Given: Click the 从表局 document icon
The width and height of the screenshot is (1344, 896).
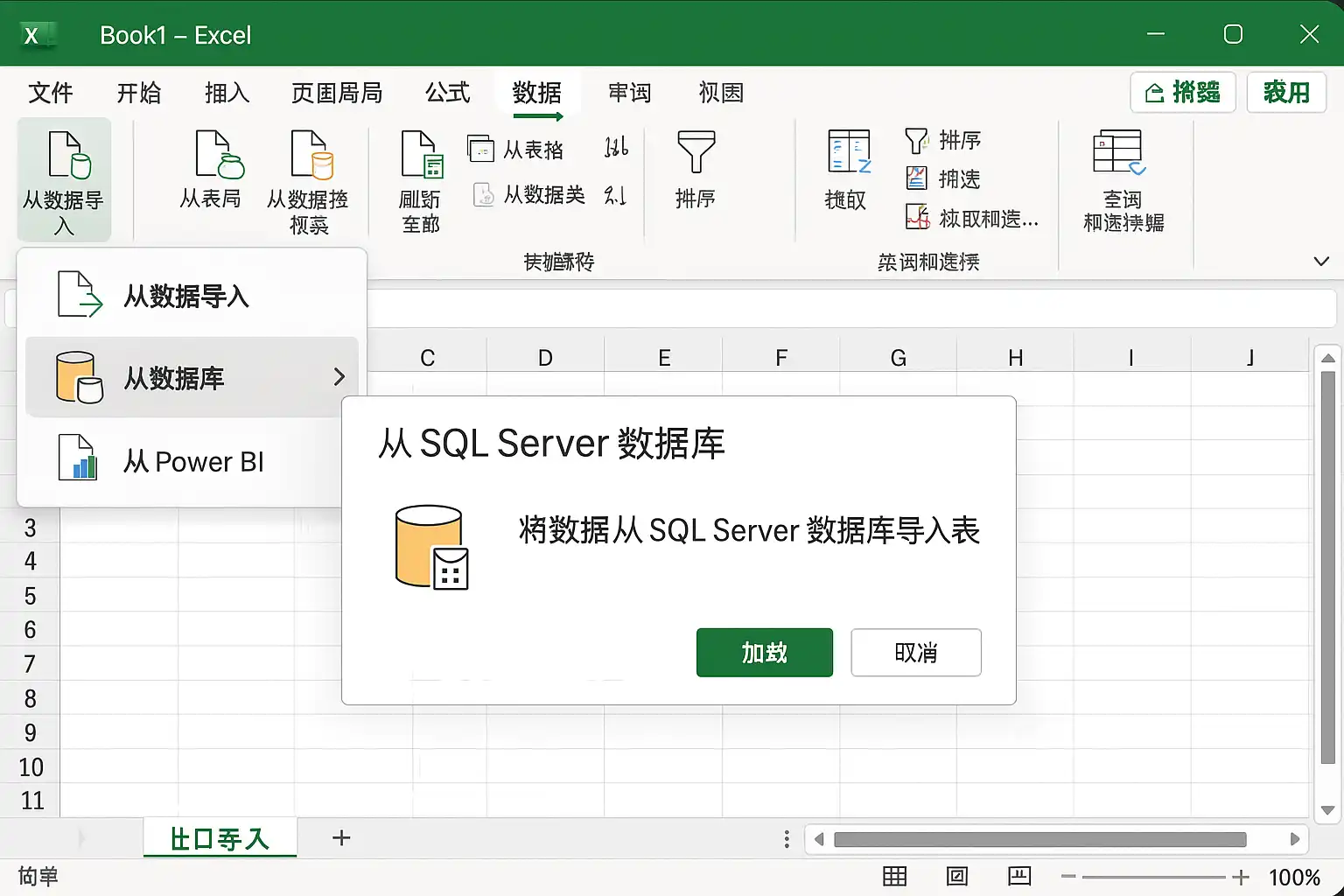Looking at the screenshot, I should coord(219,154).
